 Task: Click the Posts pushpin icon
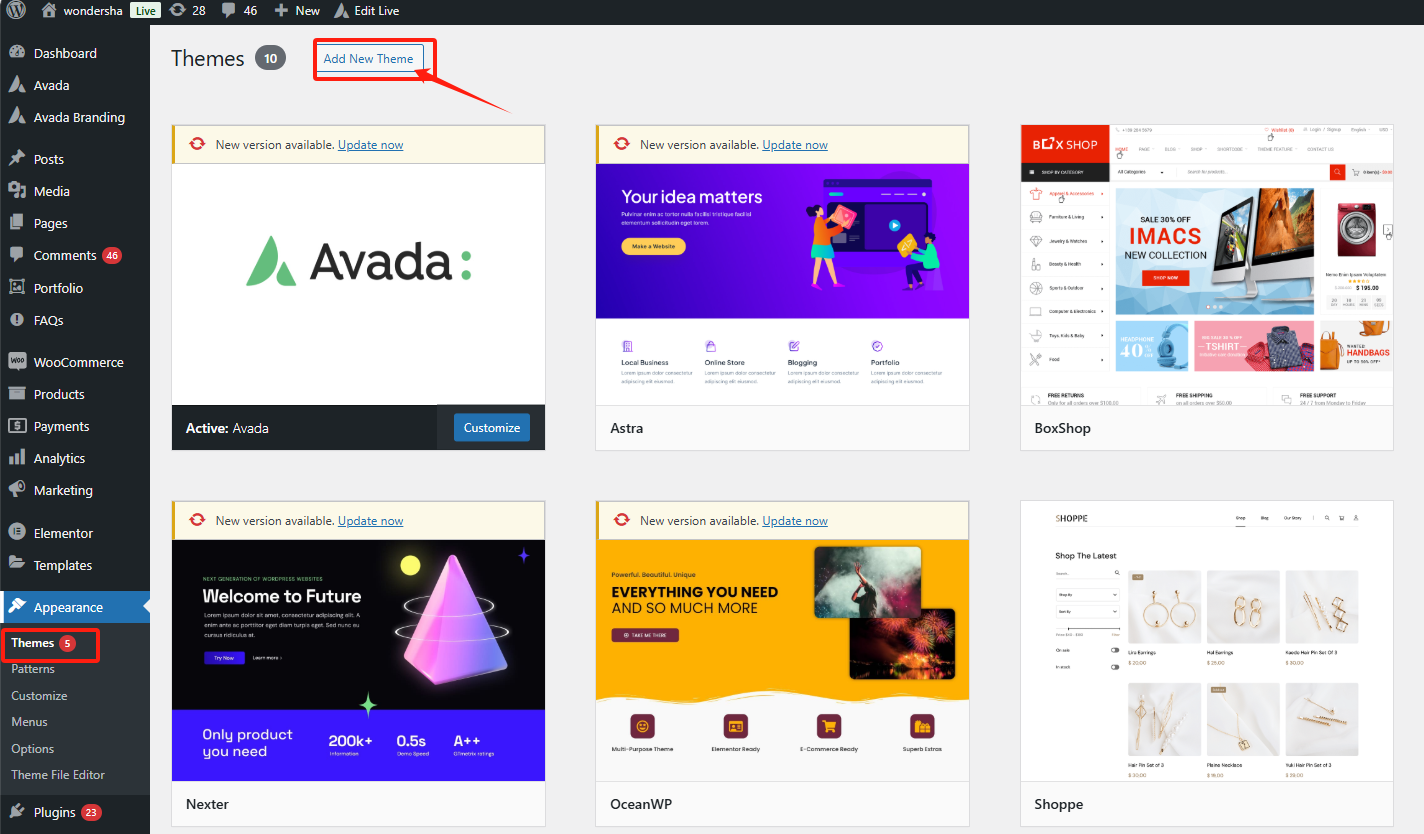(17, 159)
